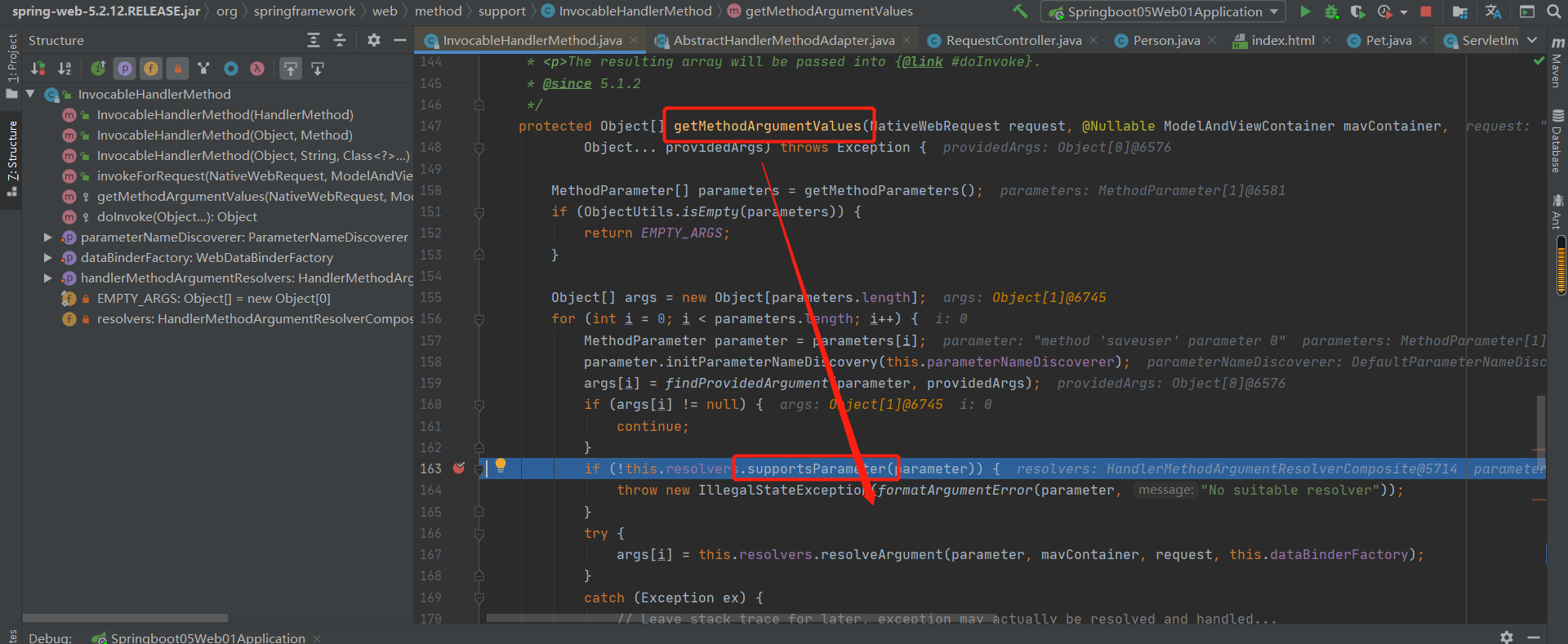This screenshot has width=1568, height=644.
Task: Toggle Show Fields orange f button
Action: click(151, 69)
